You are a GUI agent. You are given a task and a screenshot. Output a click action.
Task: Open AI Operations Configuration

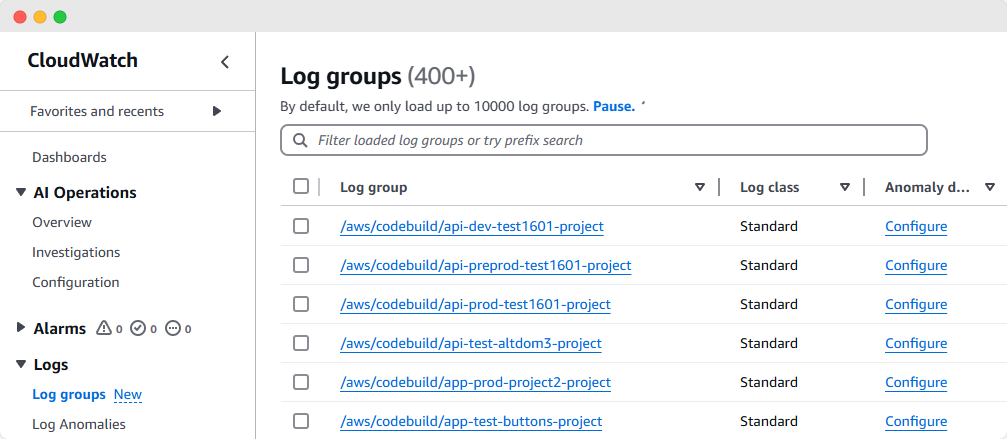(x=76, y=282)
